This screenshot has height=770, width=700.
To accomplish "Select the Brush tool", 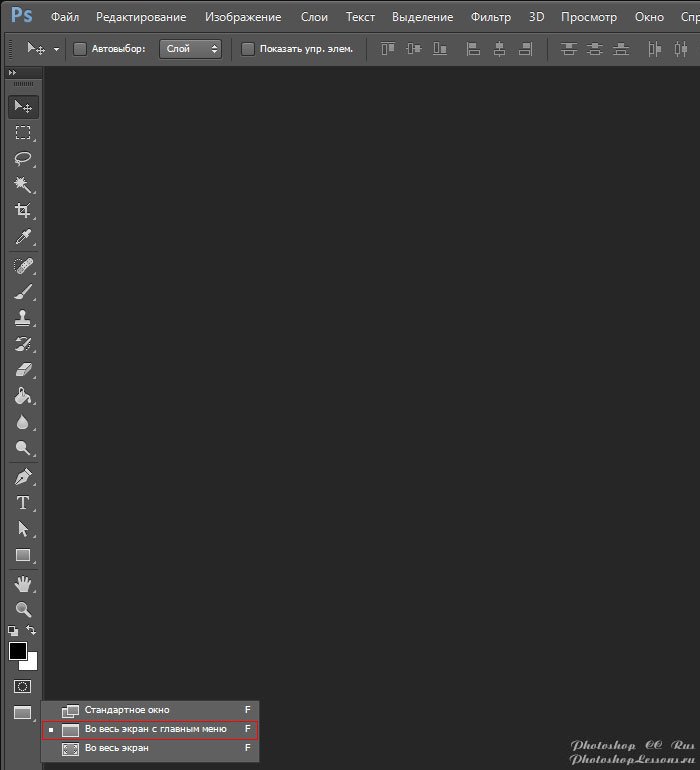I will [22, 292].
